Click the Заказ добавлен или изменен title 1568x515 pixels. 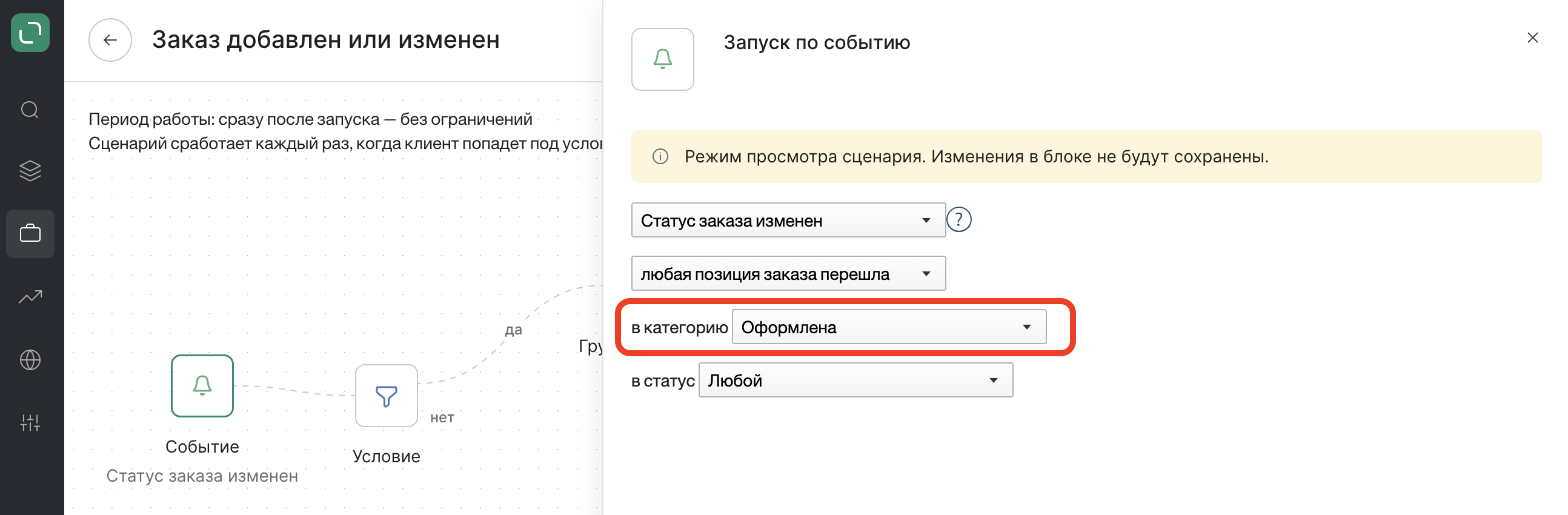click(x=325, y=40)
